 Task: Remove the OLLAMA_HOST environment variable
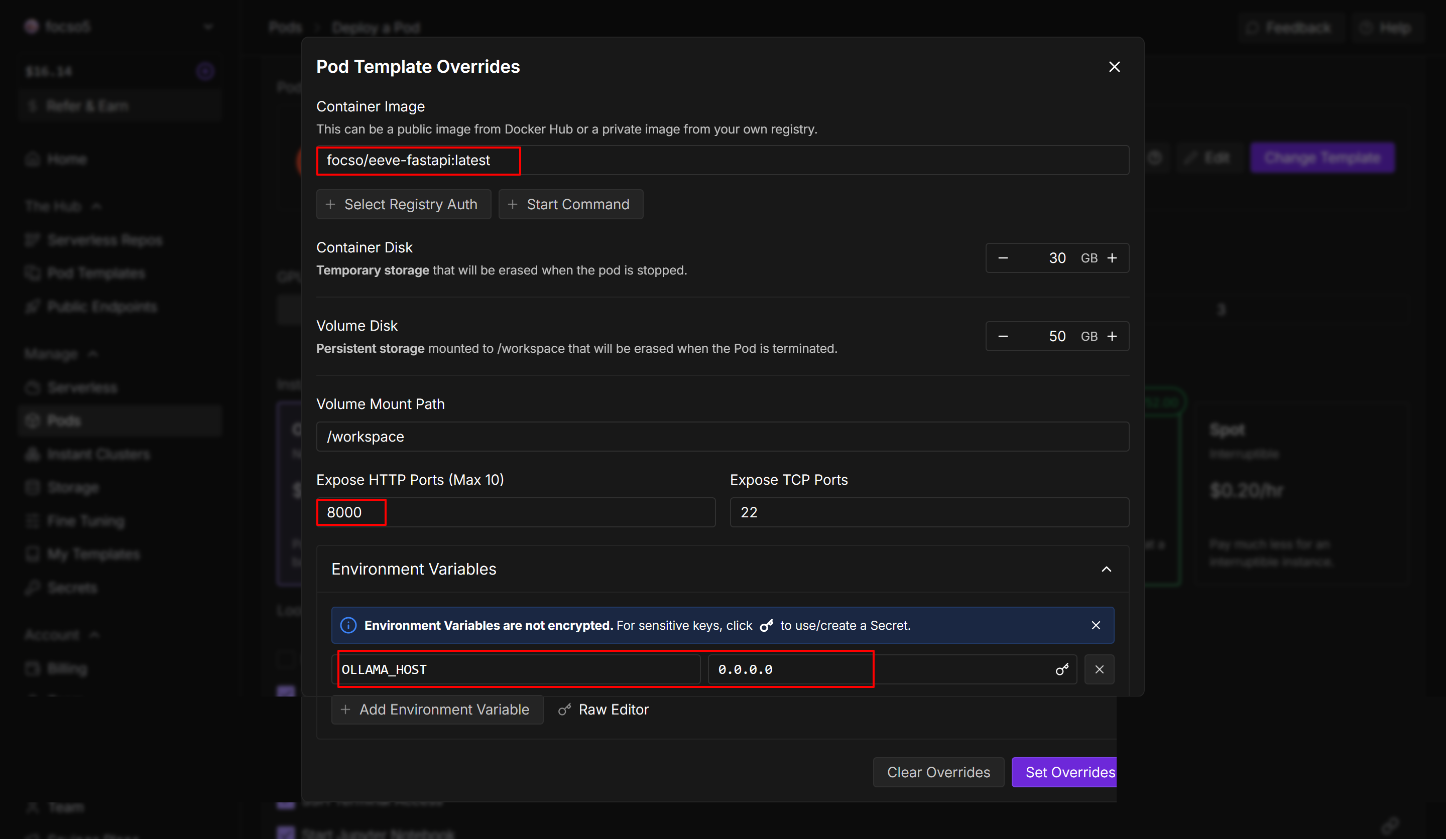(1099, 669)
